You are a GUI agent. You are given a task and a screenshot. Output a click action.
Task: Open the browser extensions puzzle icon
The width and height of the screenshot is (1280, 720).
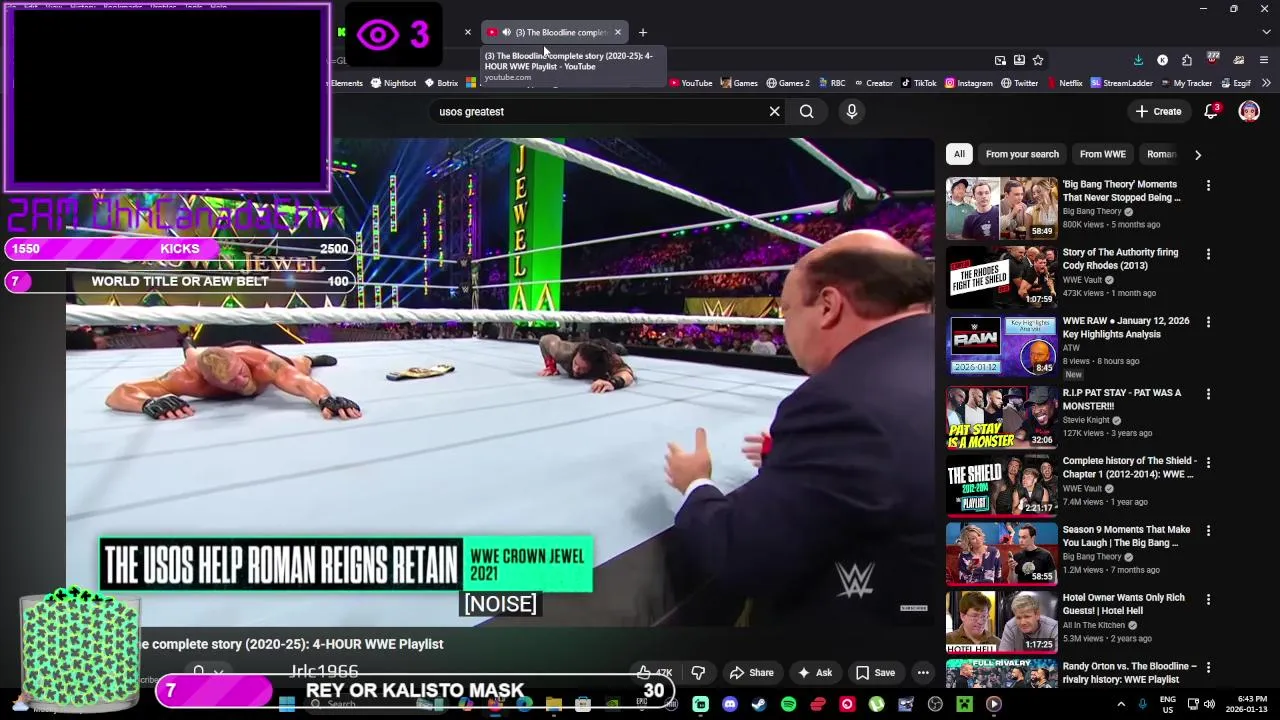(1186, 60)
